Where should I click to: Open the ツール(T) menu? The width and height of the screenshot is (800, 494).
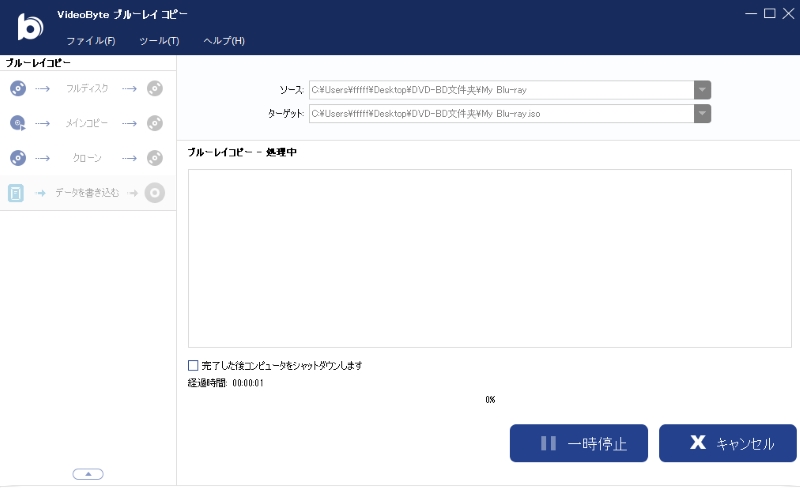coord(159,41)
